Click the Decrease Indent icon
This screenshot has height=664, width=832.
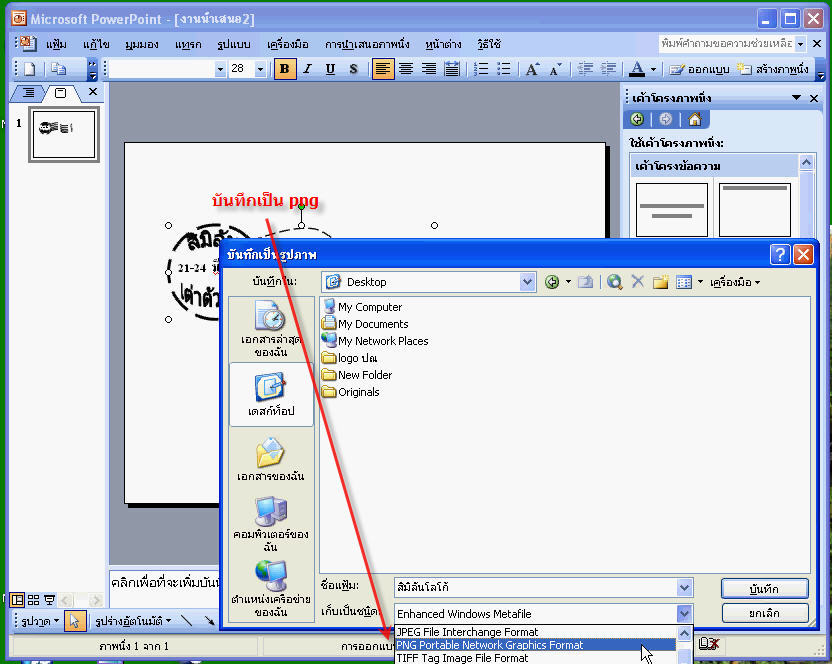585,69
